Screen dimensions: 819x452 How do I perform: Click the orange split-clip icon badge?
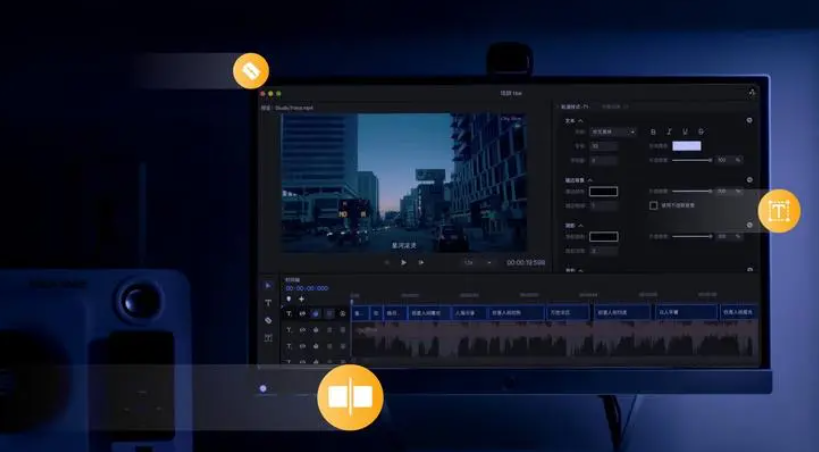point(350,396)
